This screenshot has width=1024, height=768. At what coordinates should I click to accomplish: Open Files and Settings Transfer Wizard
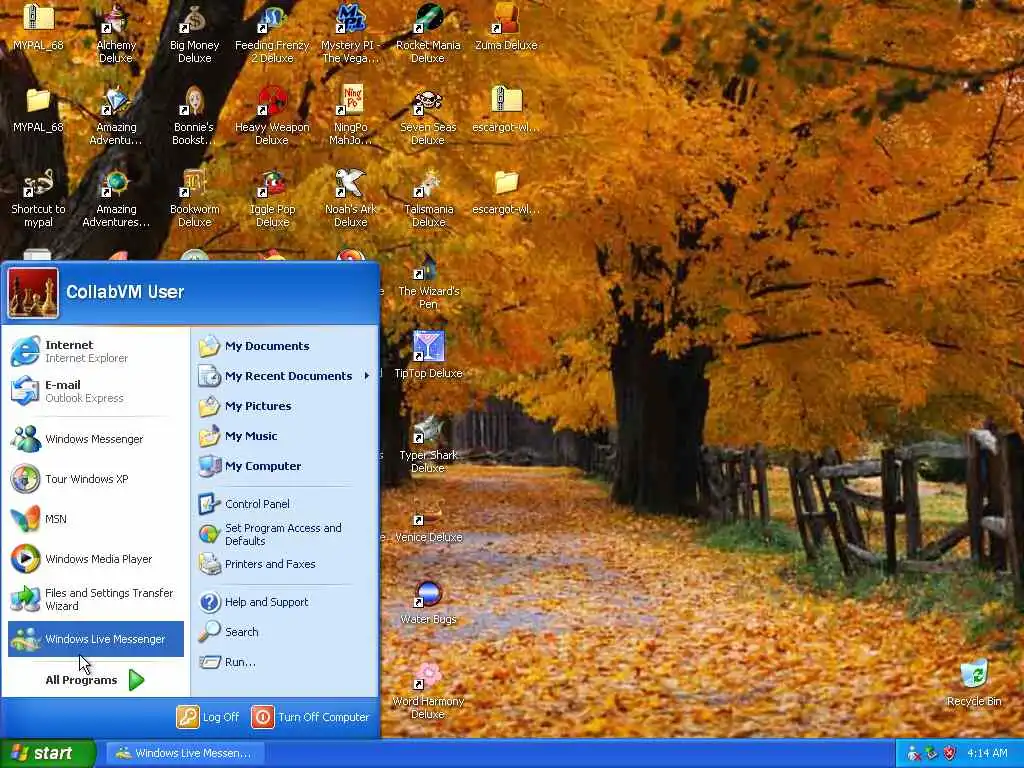point(96,599)
